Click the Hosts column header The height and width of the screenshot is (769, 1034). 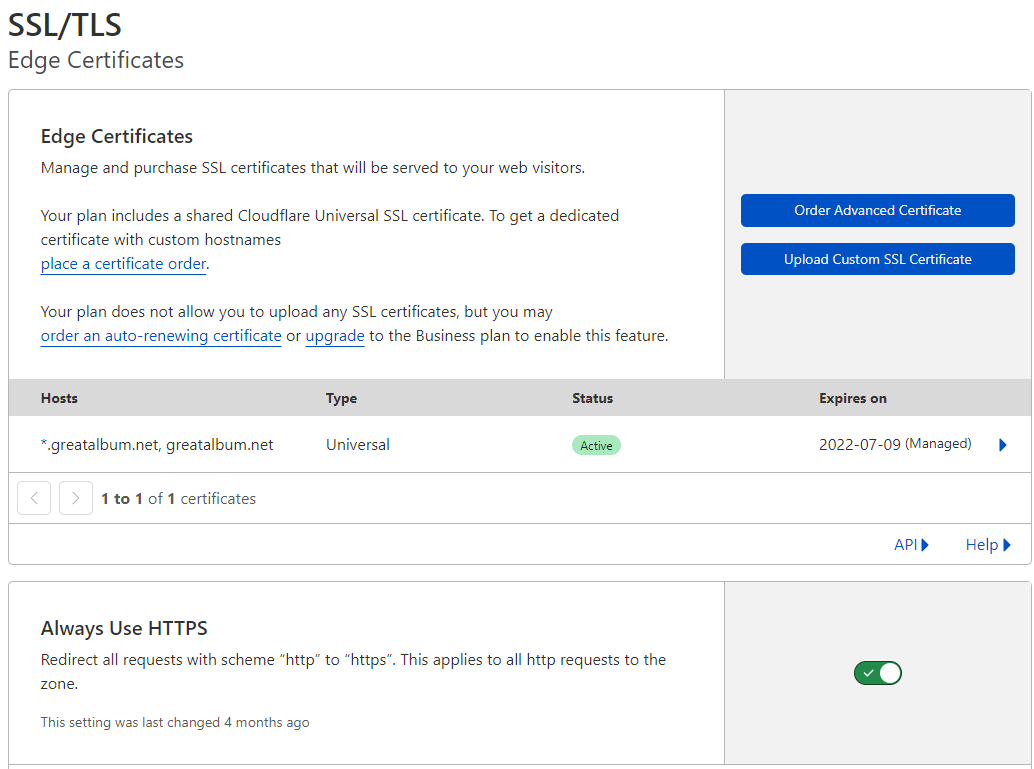(x=59, y=398)
